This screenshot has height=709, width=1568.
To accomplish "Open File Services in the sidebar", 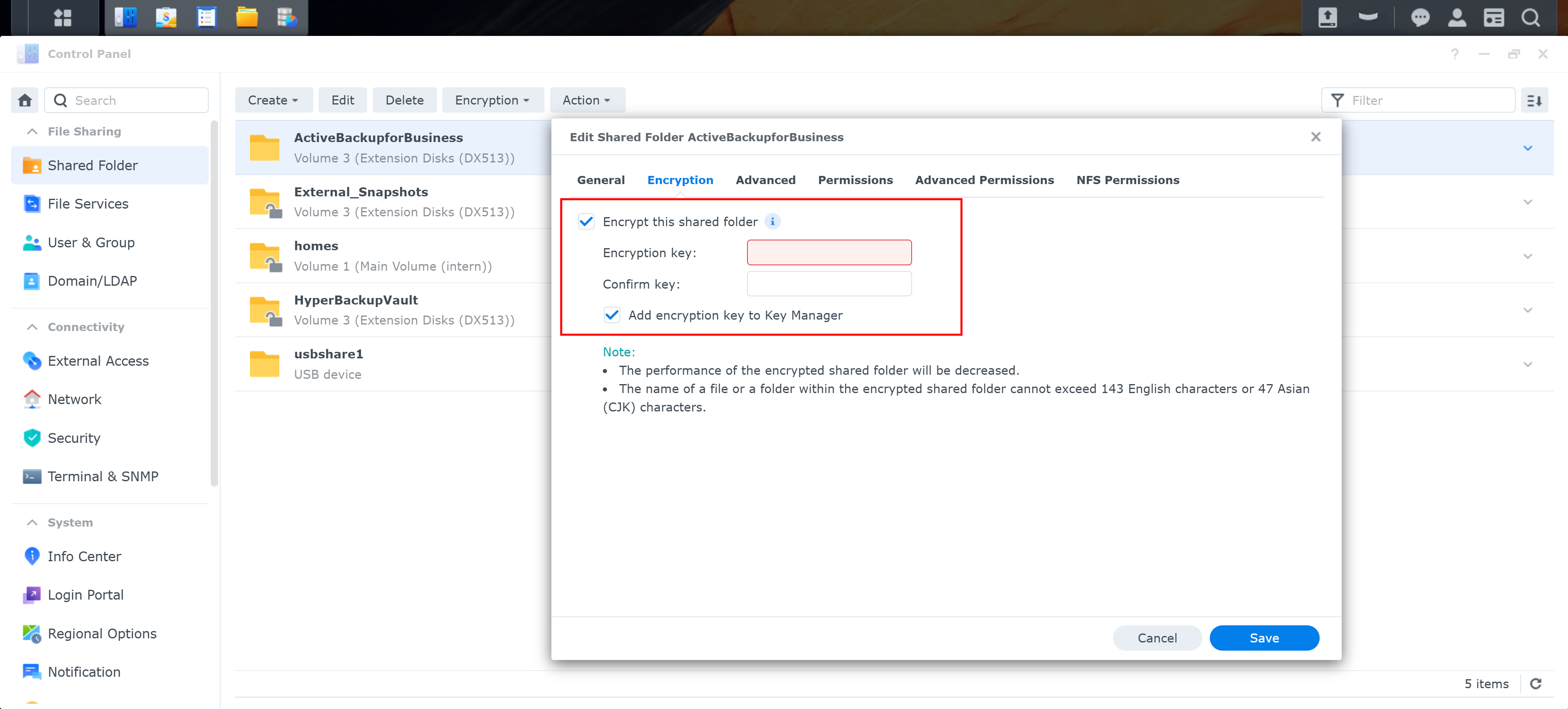I will 109,204.
